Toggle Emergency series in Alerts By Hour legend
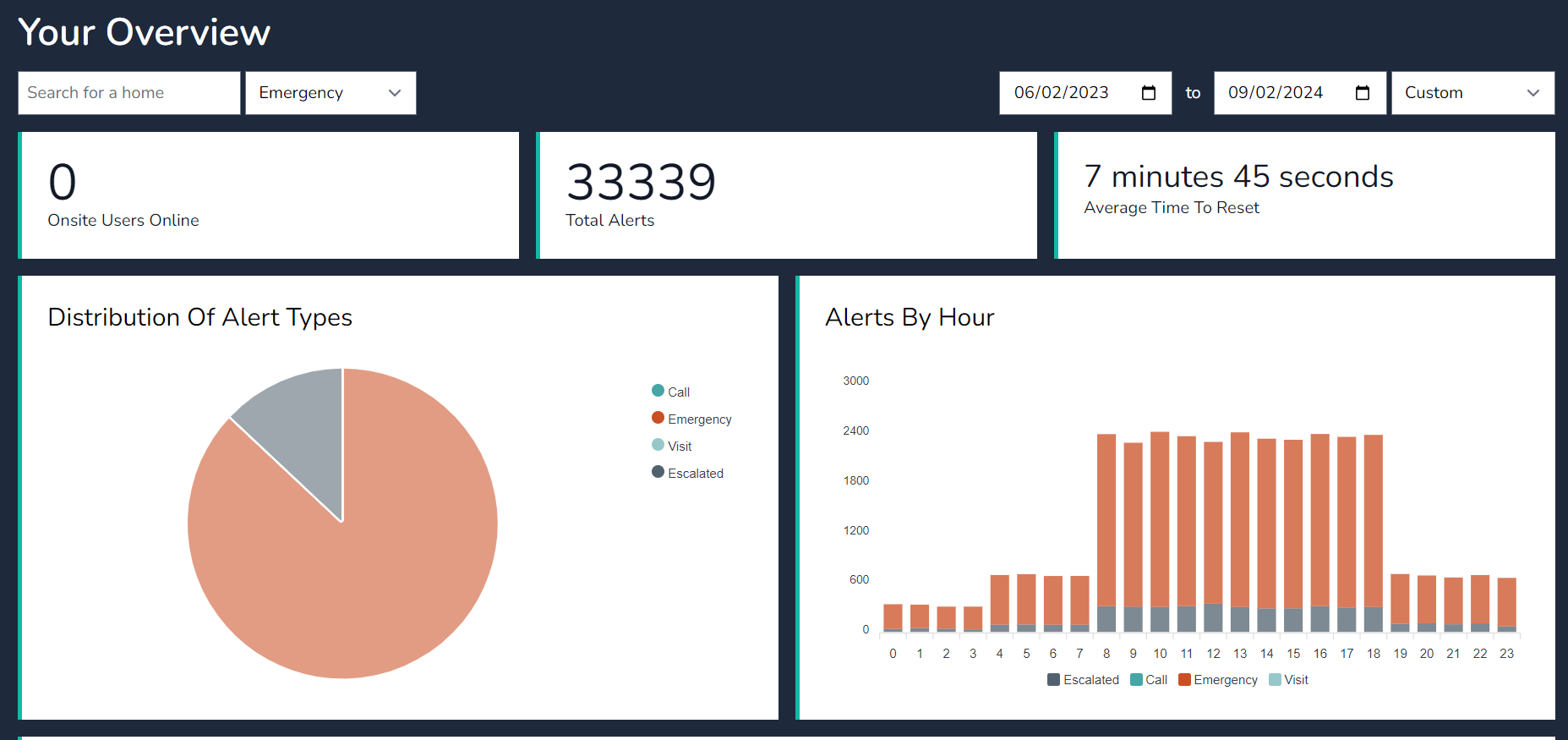The height and width of the screenshot is (740, 1568). tap(1218, 680)
